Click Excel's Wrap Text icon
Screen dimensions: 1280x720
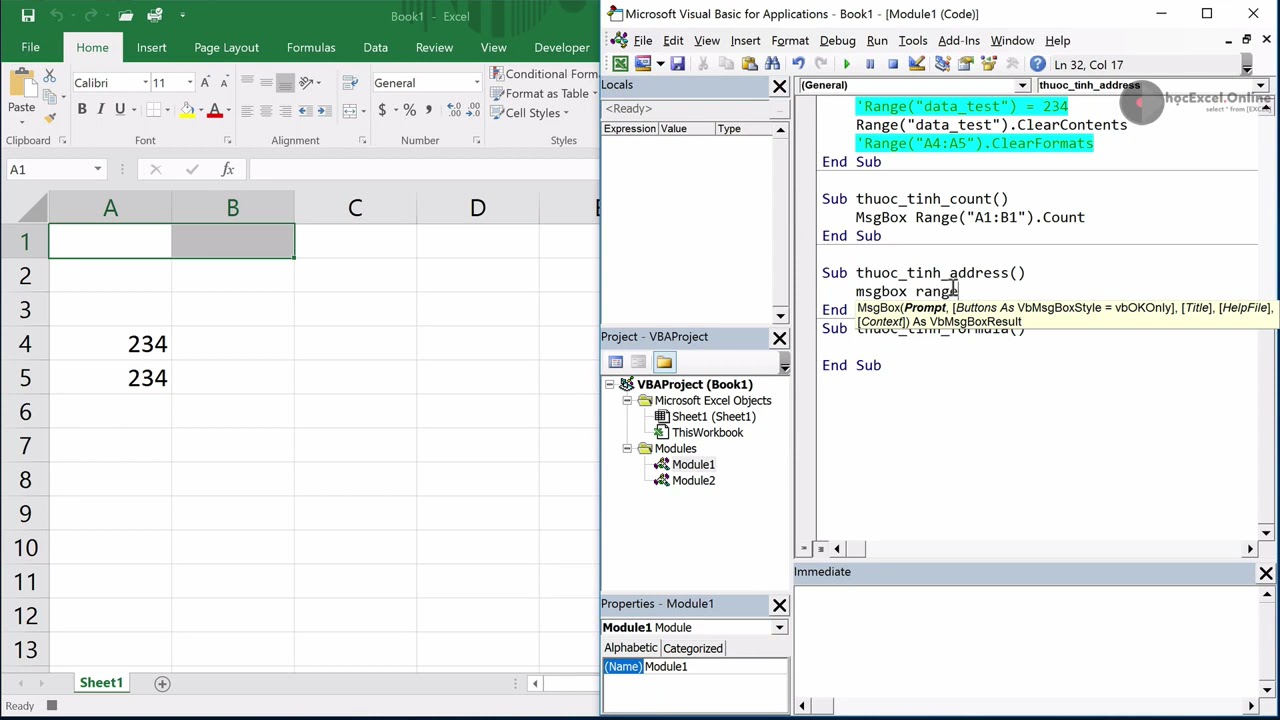pos(352,82)
